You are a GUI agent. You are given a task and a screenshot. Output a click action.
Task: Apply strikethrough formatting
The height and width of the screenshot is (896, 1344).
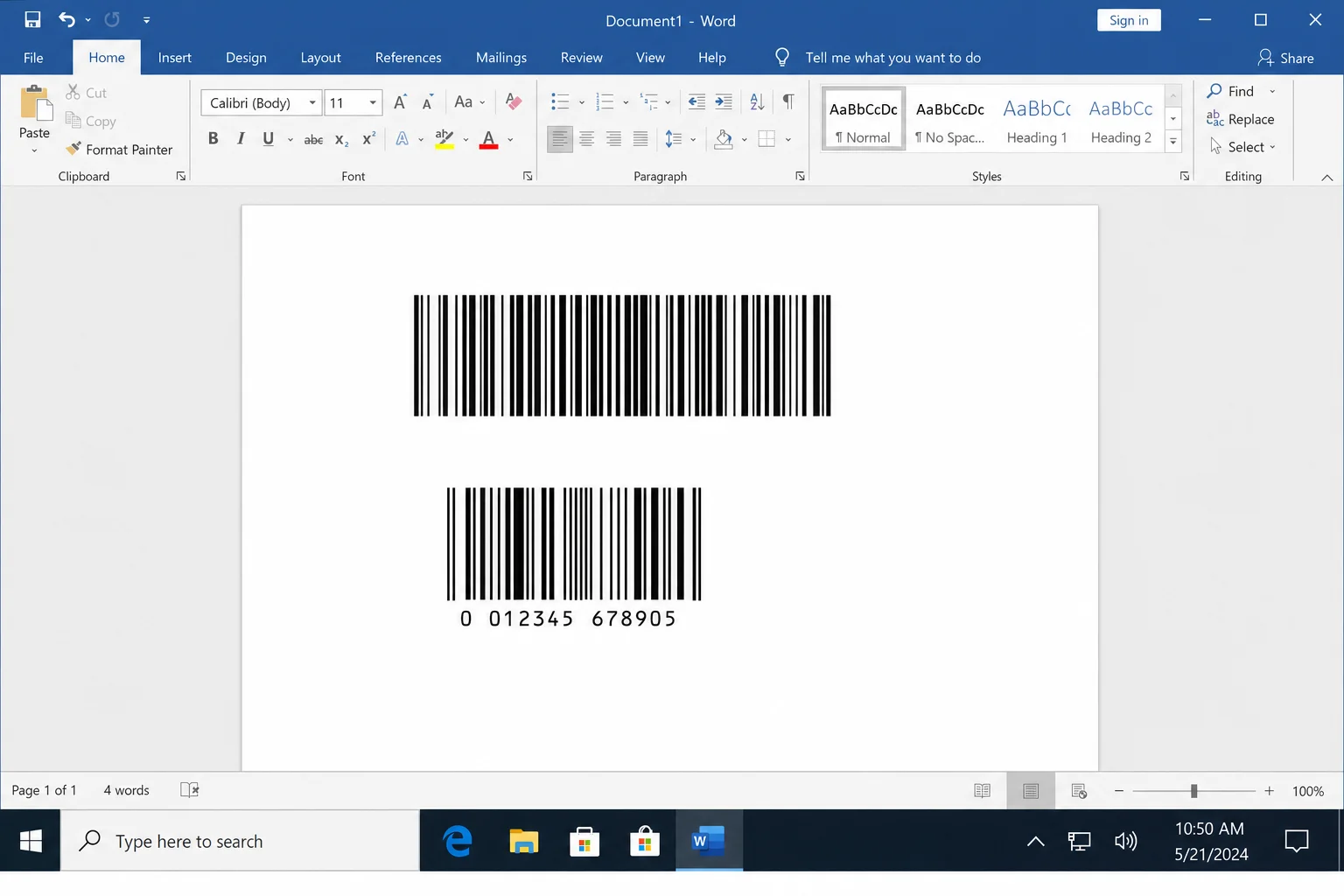pos(313,139)
